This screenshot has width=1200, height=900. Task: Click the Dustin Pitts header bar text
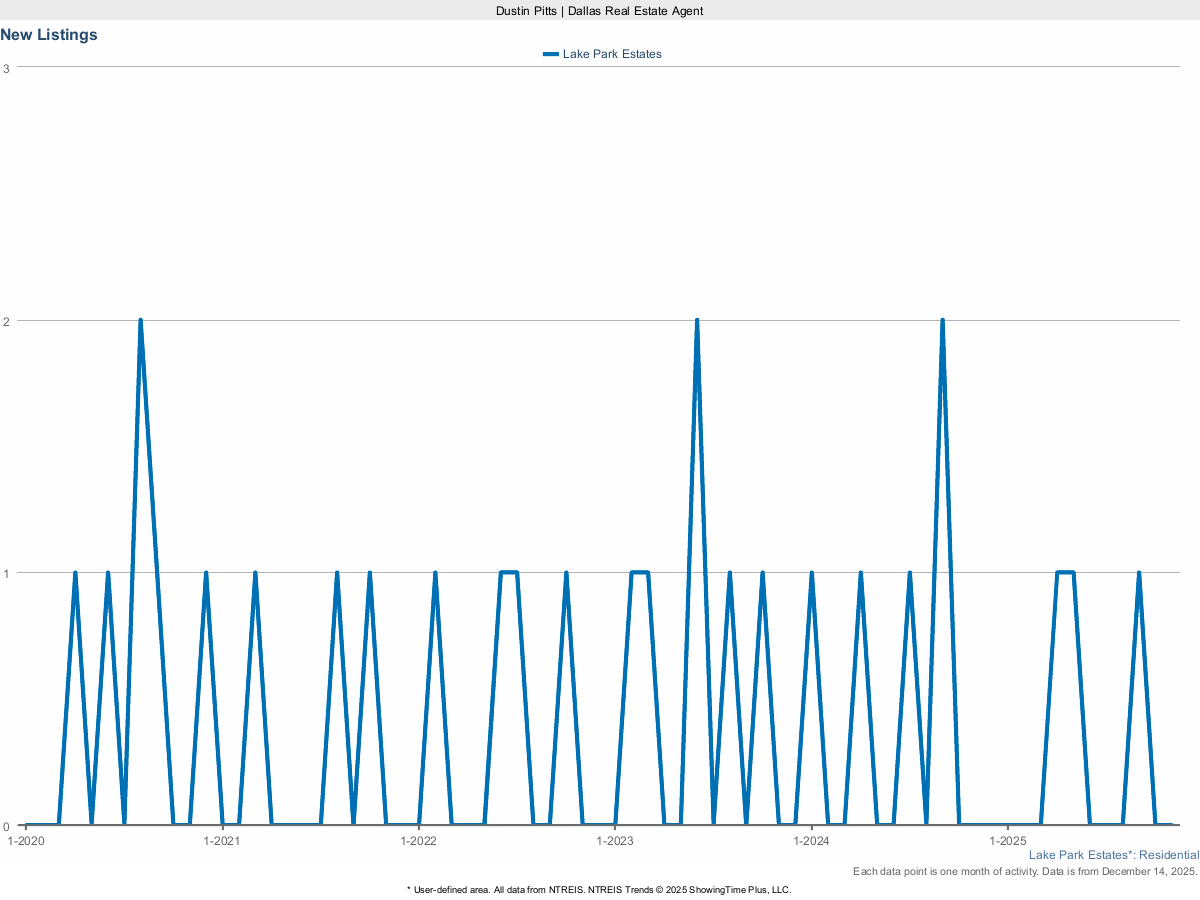[x=600, y=10]
